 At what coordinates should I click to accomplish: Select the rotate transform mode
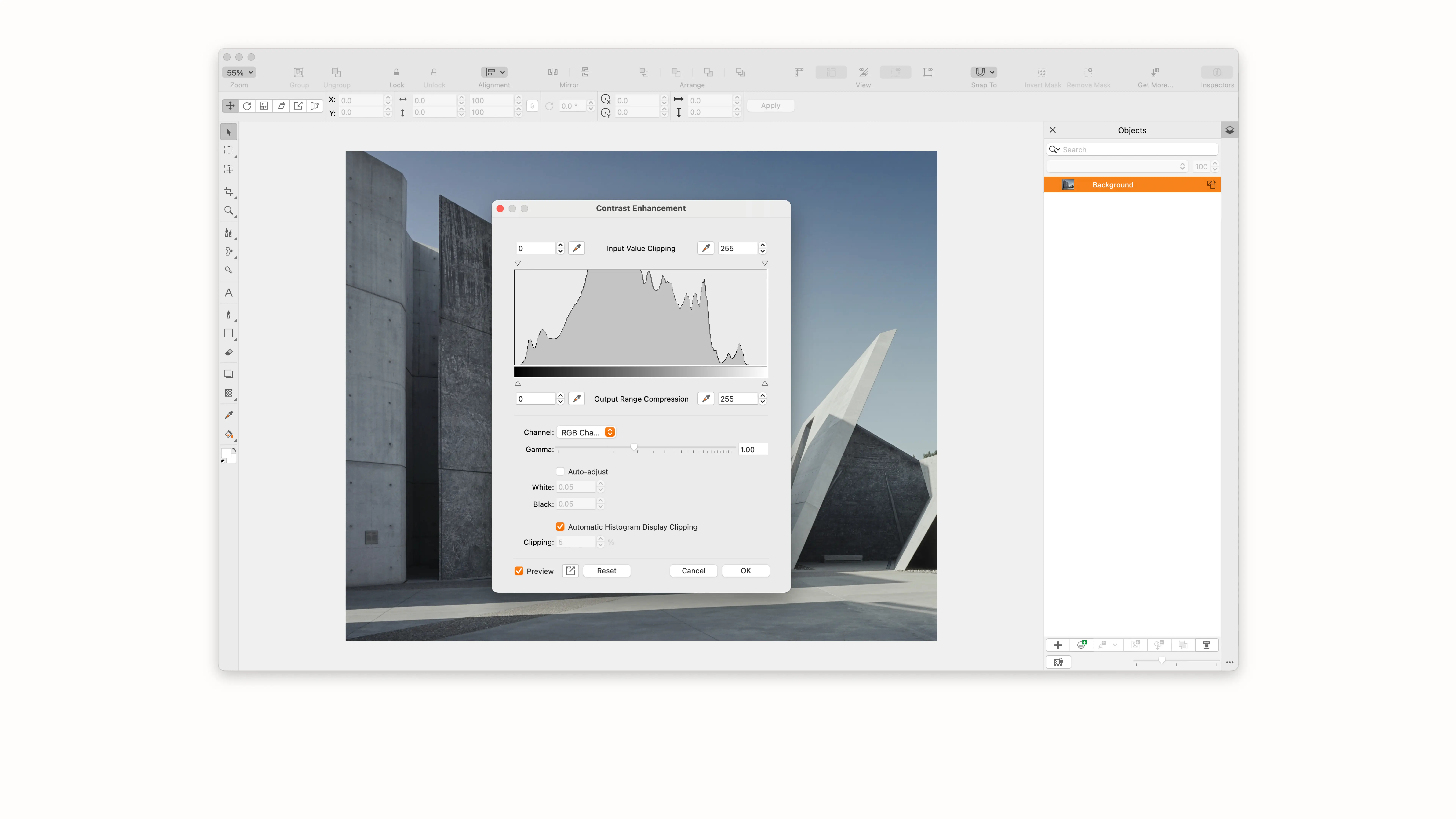pos(247,106)
